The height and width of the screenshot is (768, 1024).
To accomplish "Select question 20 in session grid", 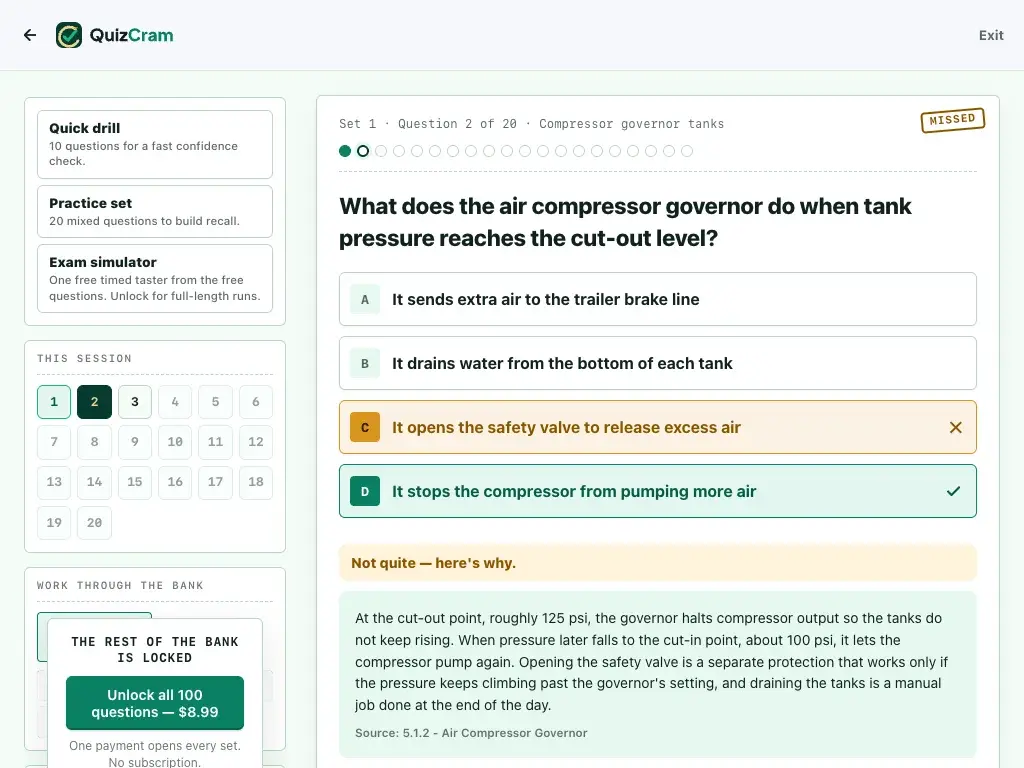I will (95, 522).
